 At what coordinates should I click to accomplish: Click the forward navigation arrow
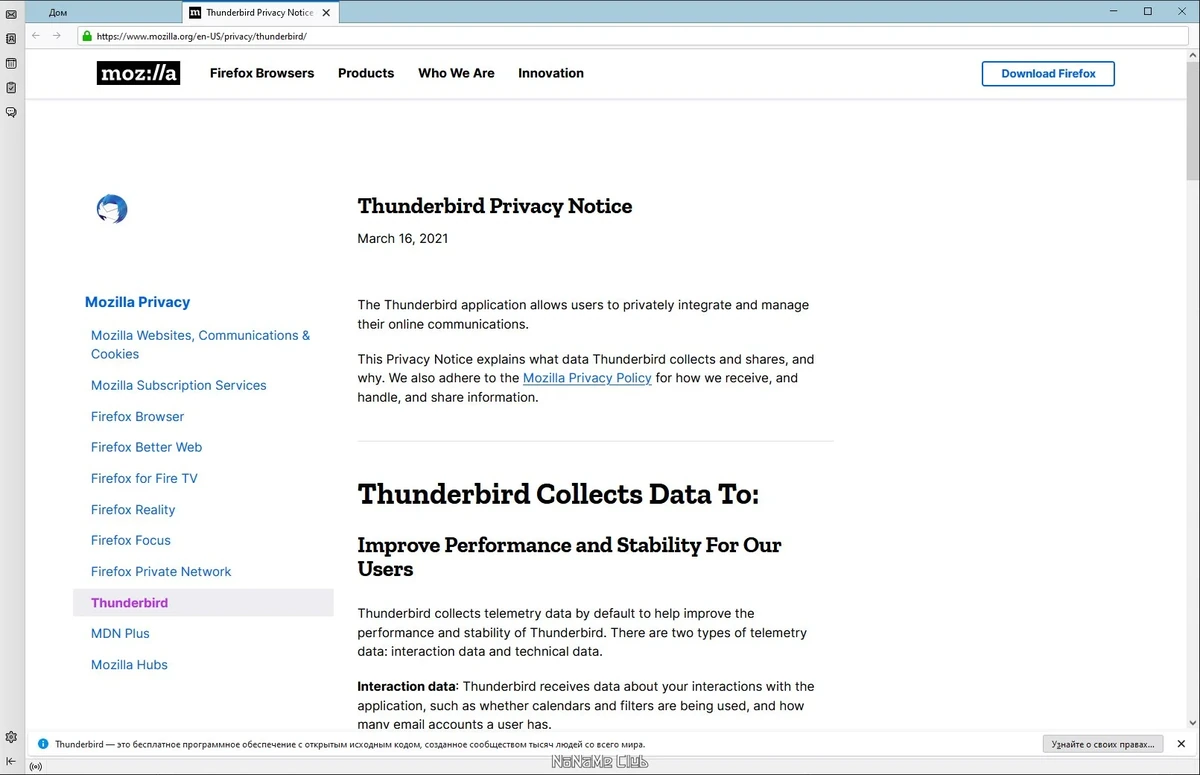pos(57,36)
